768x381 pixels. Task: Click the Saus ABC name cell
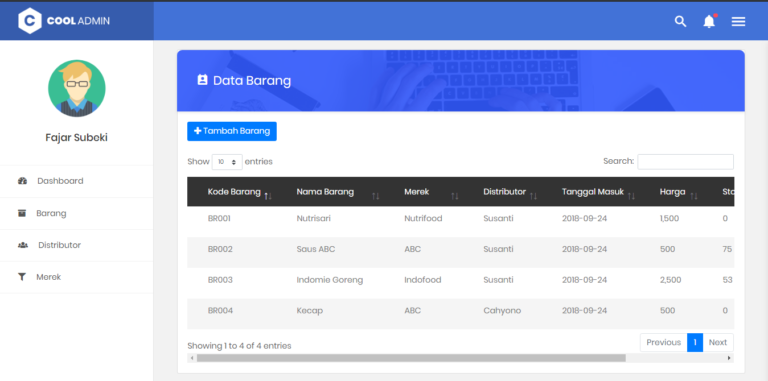tap(316, 249)
